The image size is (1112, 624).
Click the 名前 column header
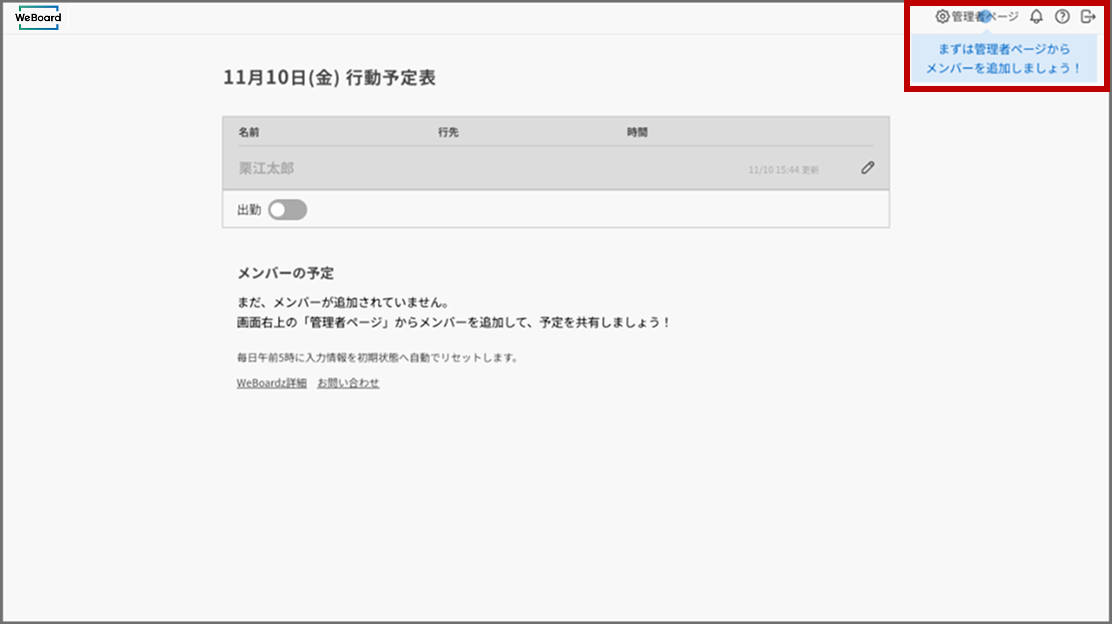248,131
